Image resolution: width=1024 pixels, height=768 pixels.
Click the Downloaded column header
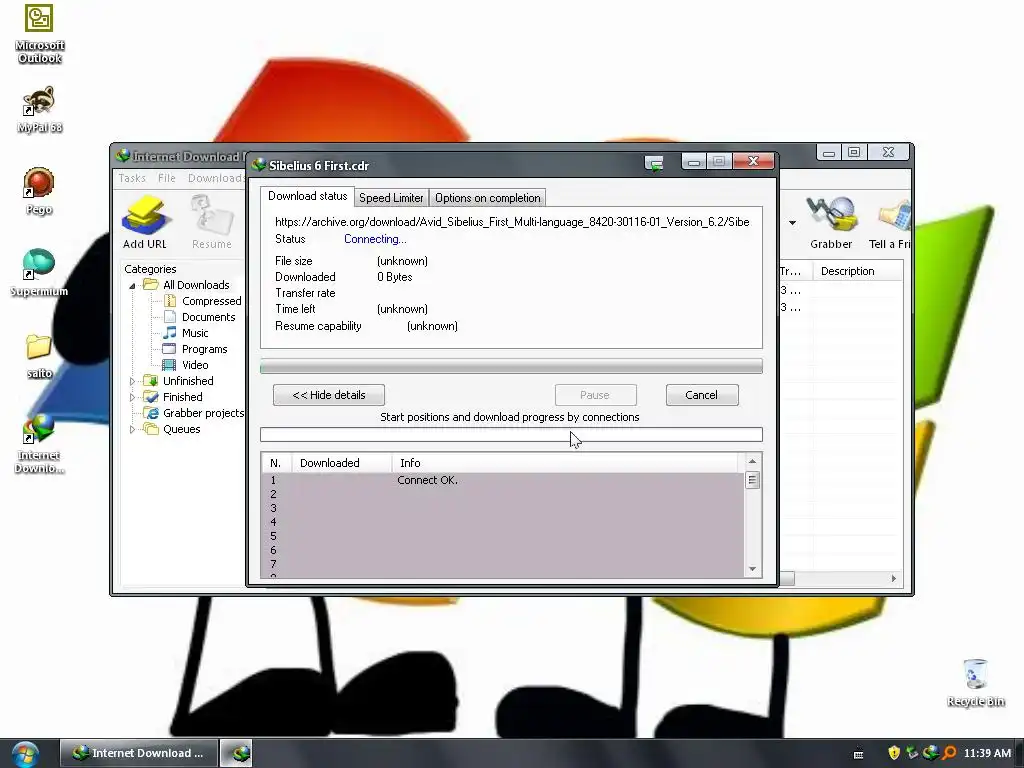[x=341, y=463]
